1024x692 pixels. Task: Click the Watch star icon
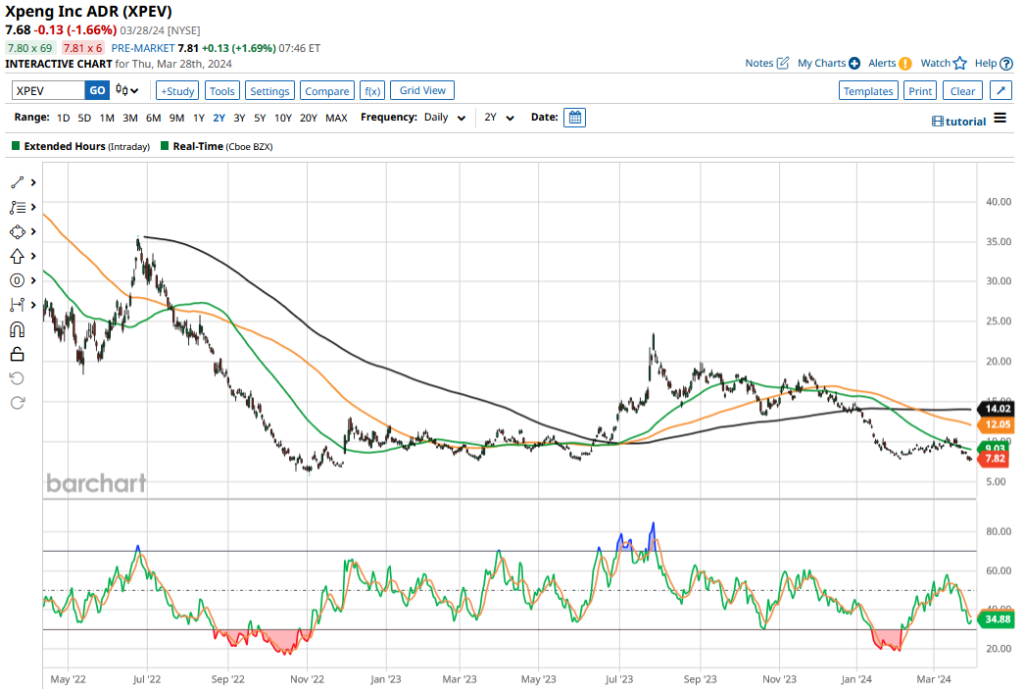[960, 63]
